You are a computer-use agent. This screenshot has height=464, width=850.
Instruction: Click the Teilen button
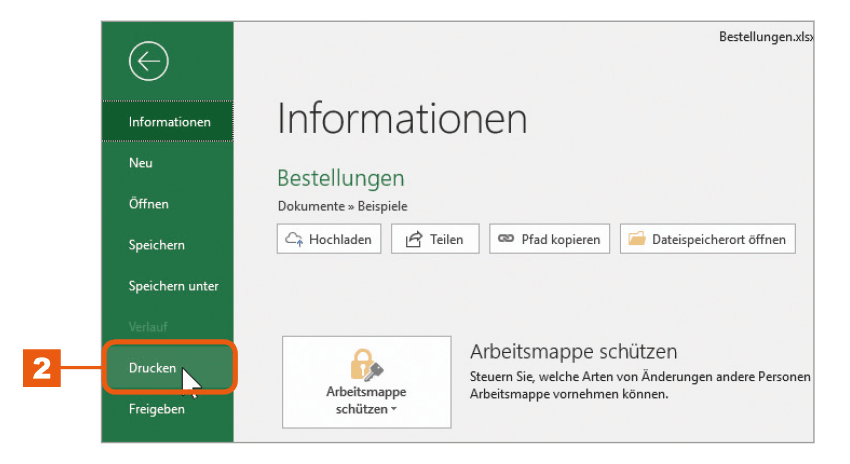[435, 239]
